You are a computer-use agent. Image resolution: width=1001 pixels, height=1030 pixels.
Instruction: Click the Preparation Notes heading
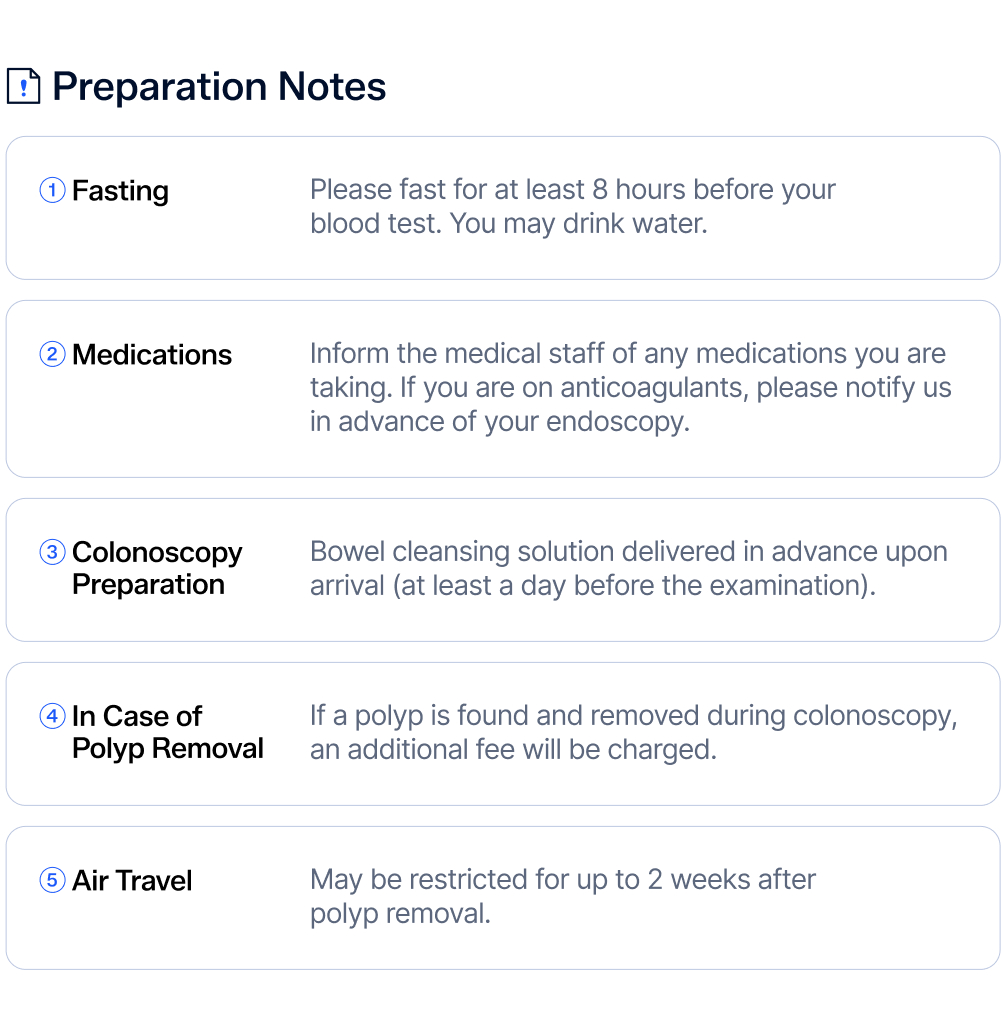click(219, 87)
